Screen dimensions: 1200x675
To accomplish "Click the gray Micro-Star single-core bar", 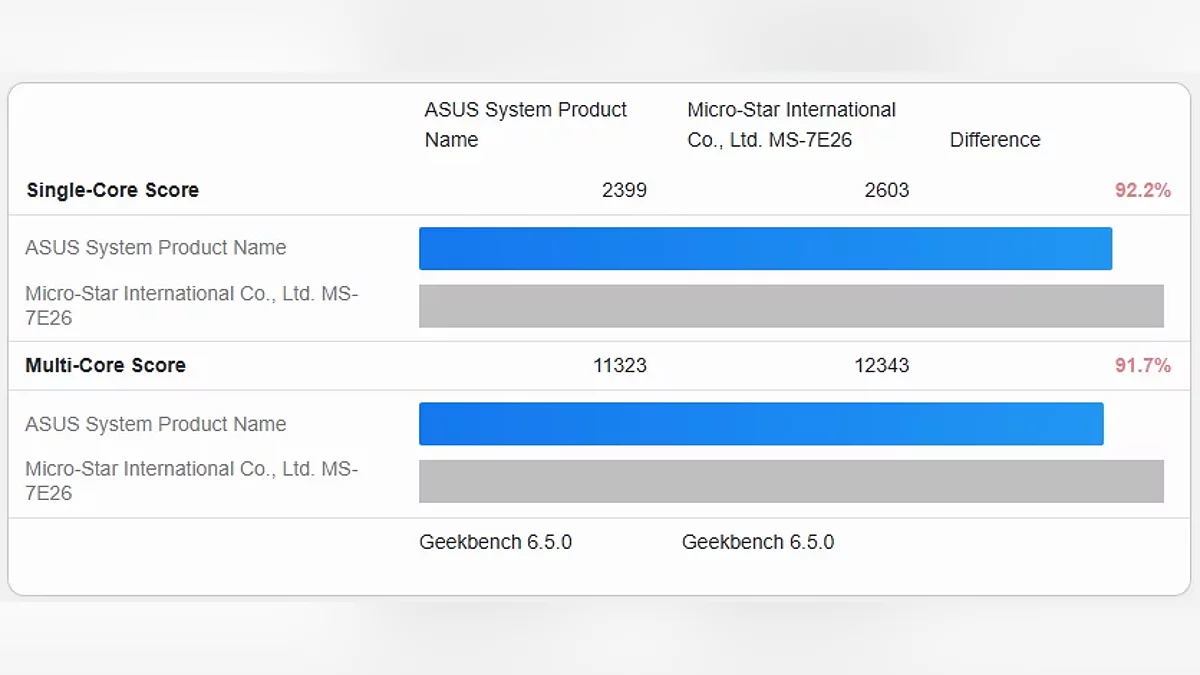I will (791, 306).
